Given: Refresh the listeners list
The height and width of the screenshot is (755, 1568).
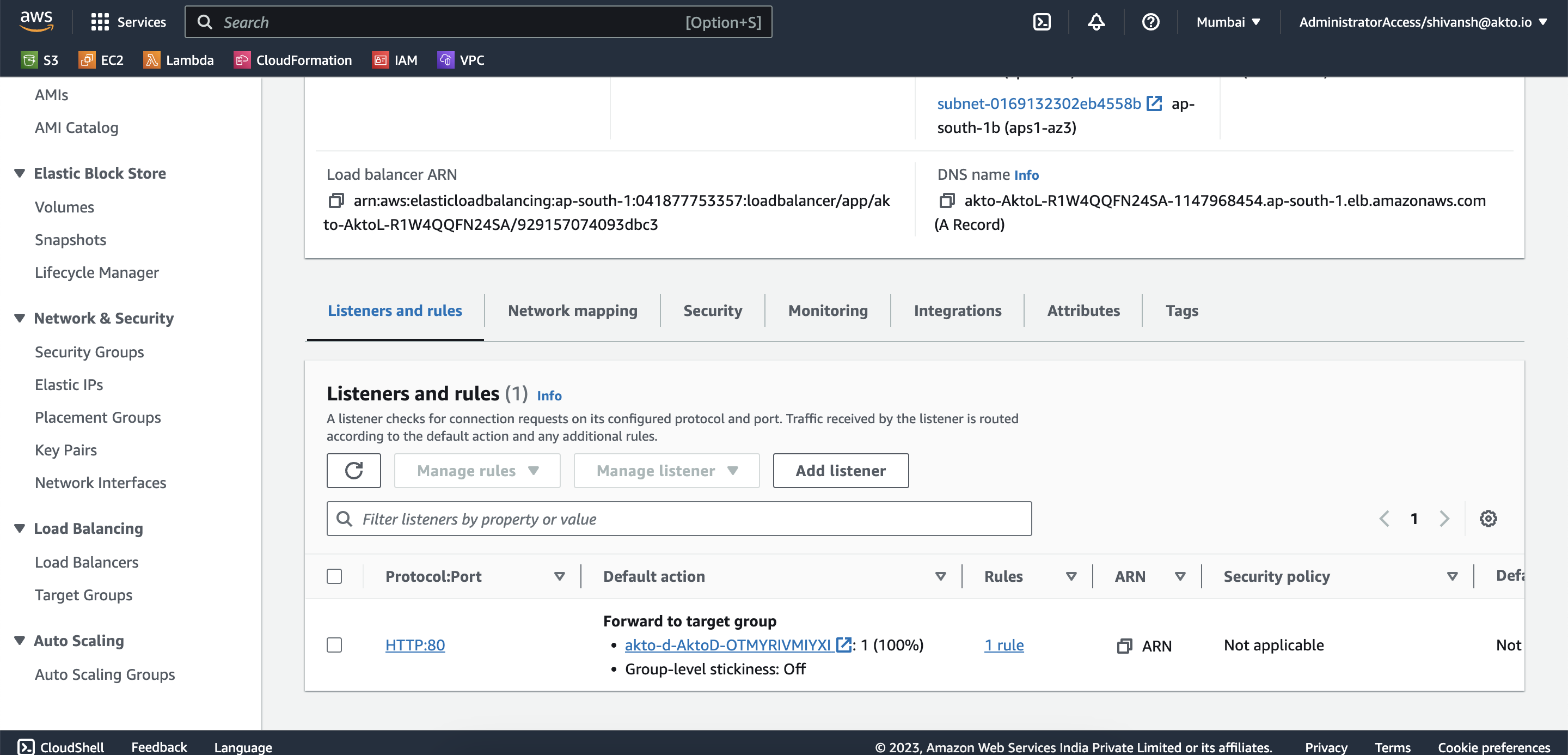Looking at the screenshot, I should [x=353, y=470].
